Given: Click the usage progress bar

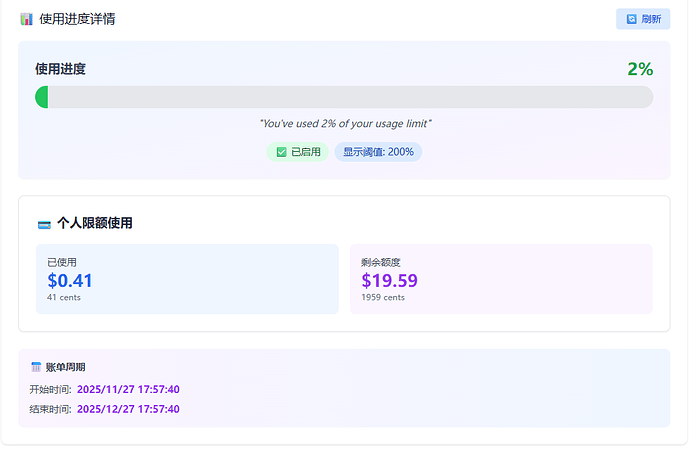Looking at the screenshot, I should click(x=344, y=97).
